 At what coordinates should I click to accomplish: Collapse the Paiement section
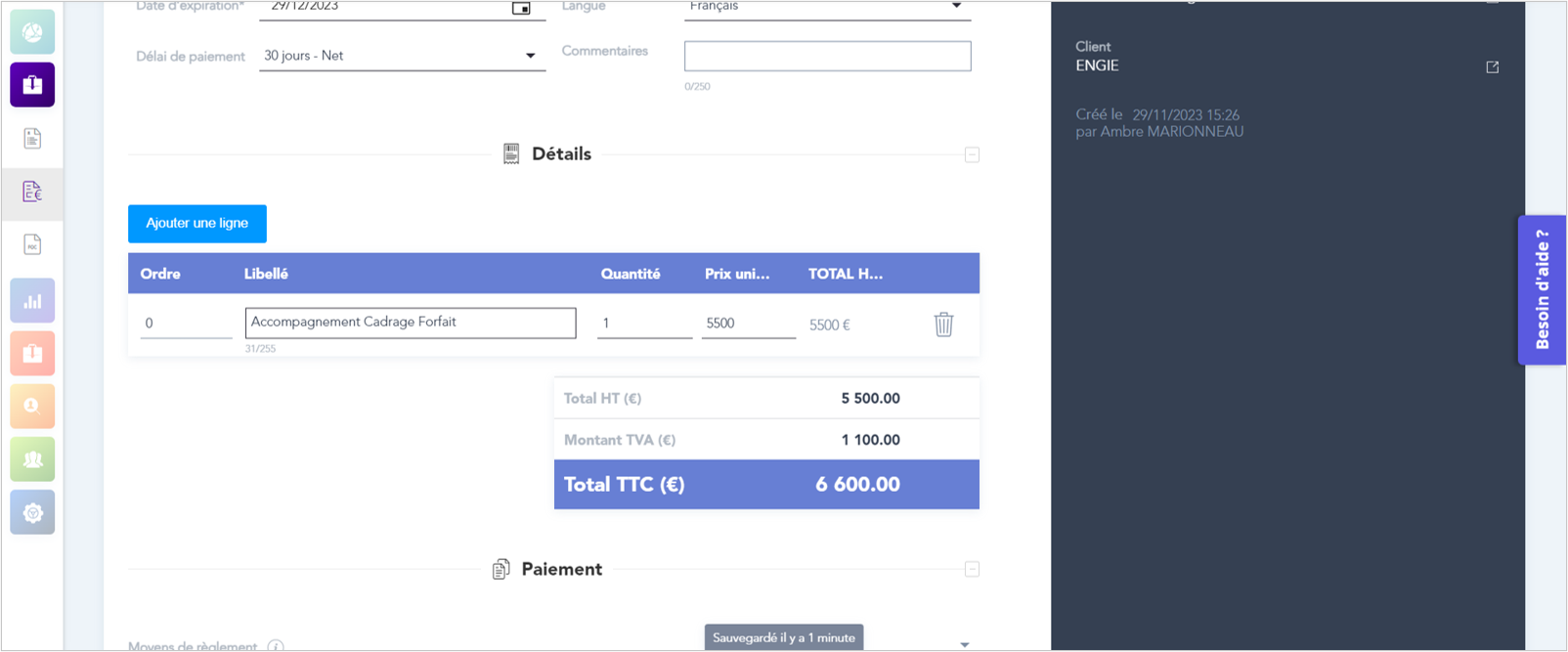pyautogui.click(x=972, y=569)
